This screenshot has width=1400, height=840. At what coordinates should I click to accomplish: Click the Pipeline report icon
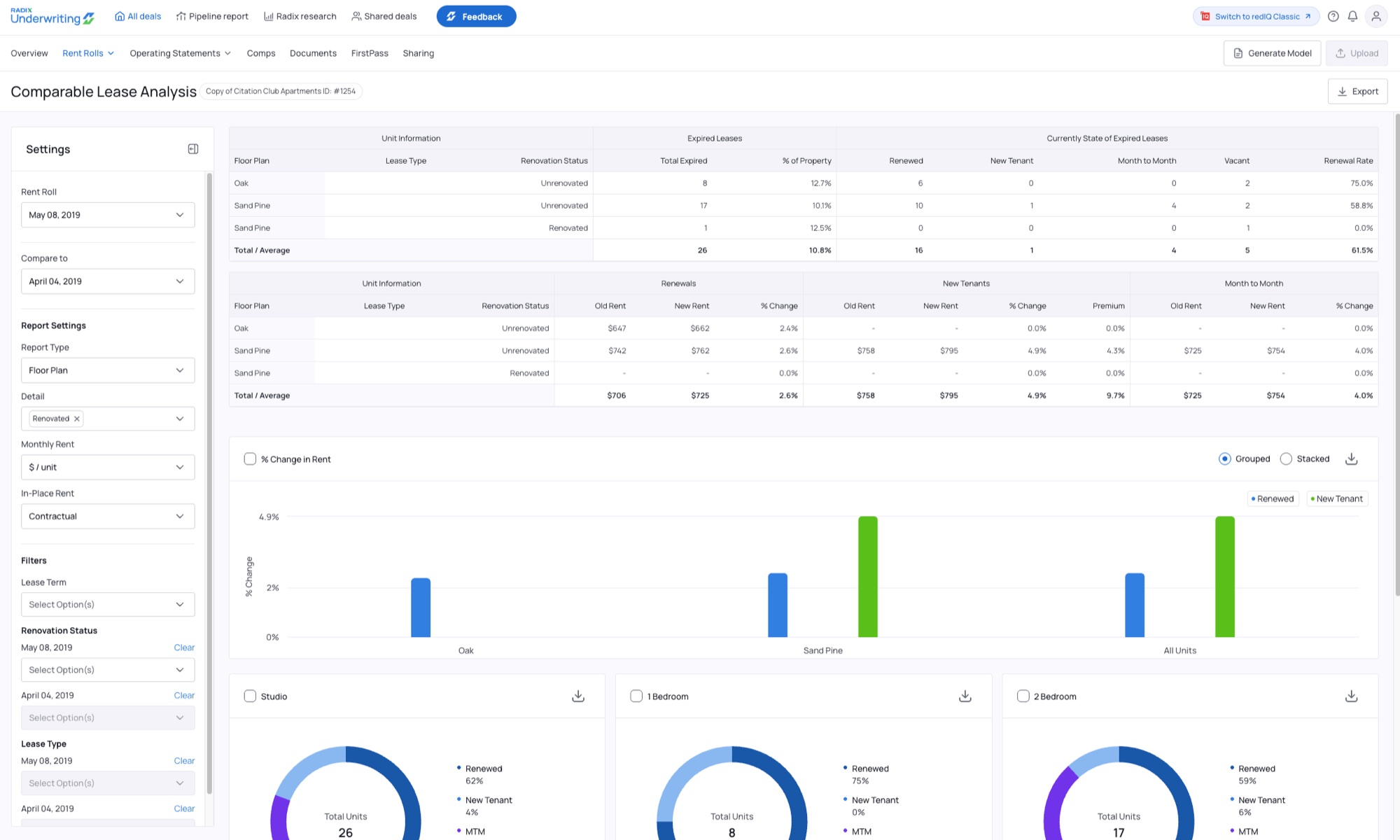point(181,16)
